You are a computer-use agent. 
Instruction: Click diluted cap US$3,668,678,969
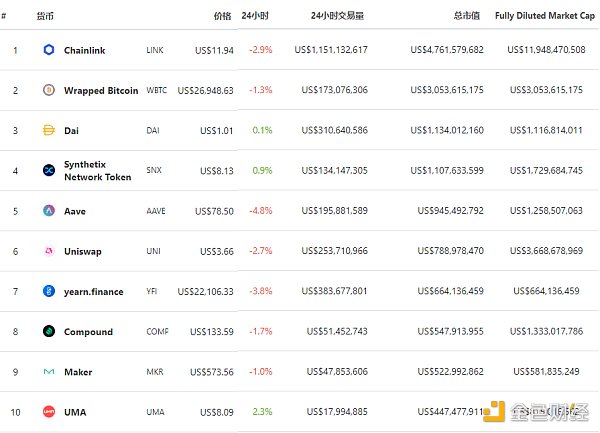click(x=546, y=251)
